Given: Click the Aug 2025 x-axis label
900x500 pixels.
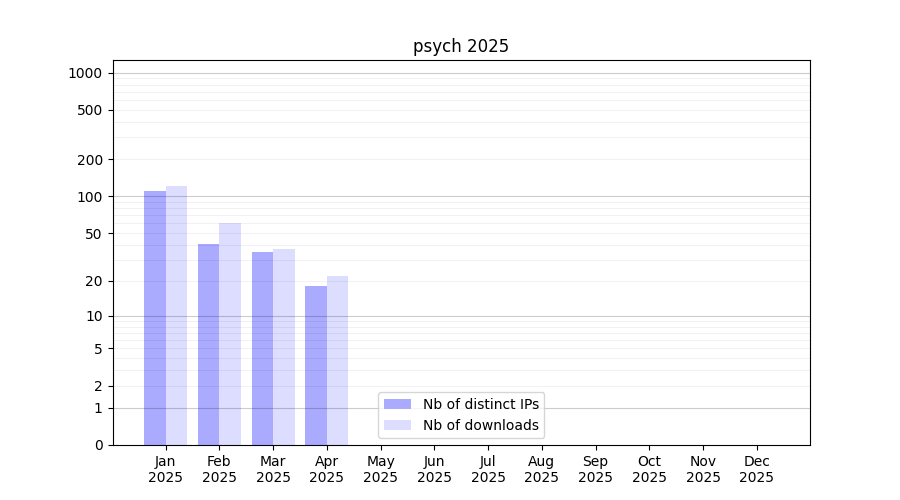Looking at the screenshot, I should [542, 469].
